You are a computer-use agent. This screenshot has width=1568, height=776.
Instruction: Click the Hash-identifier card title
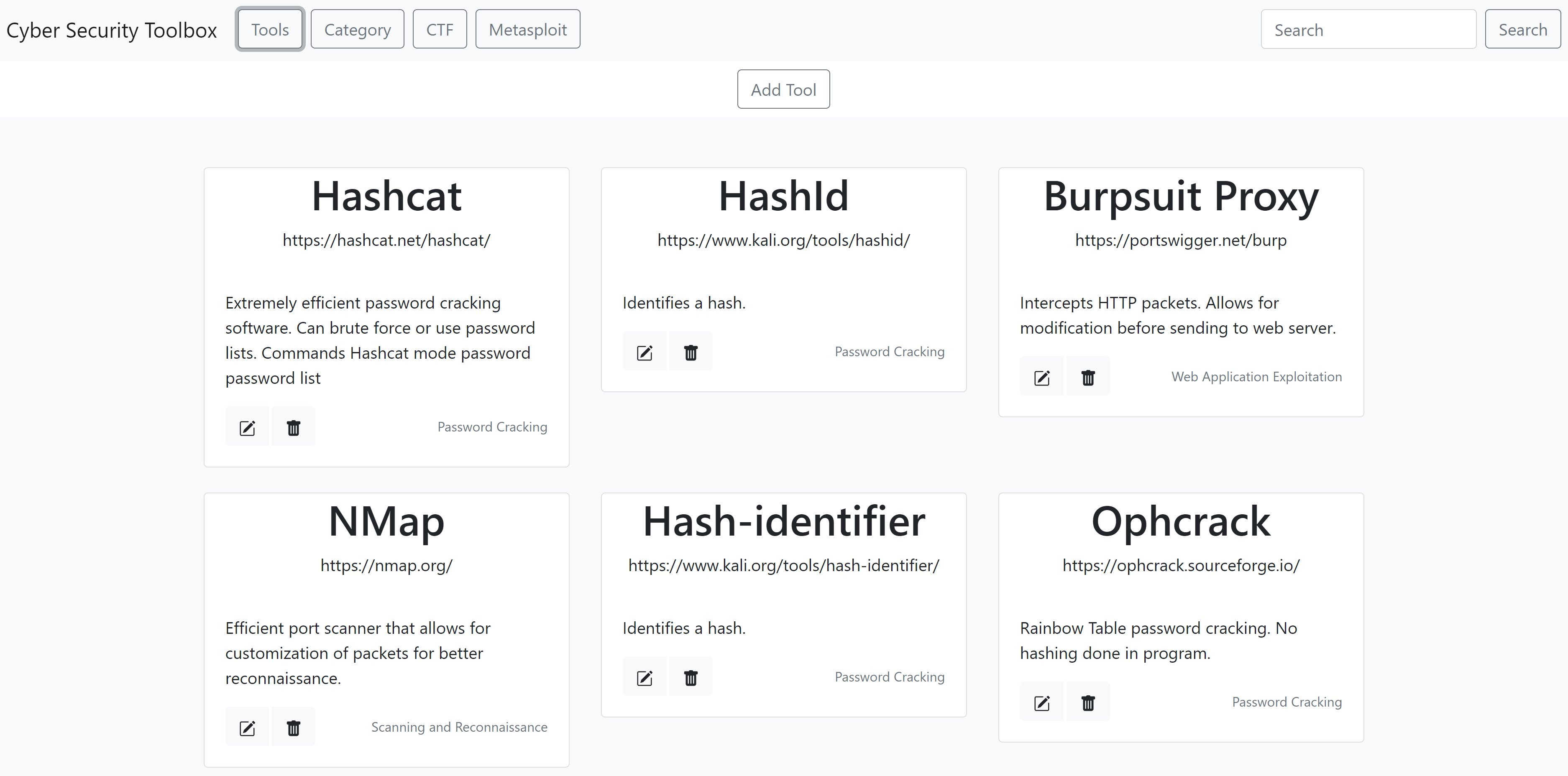784,522
